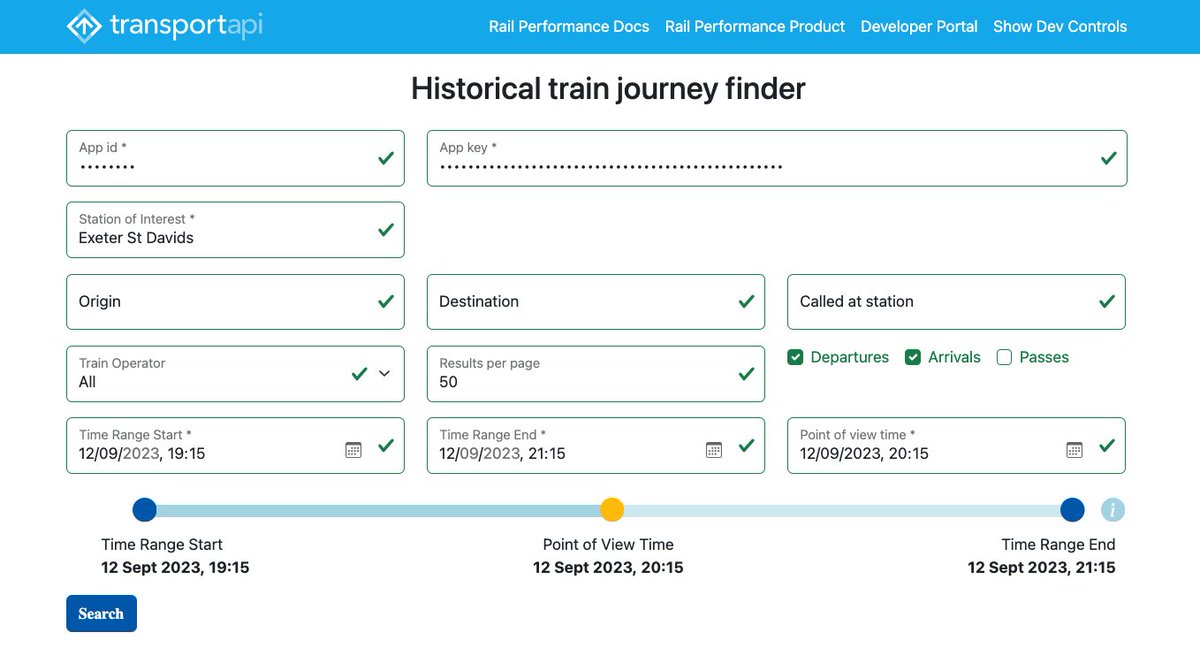1200x648 pixels.
Task: Click the Arrivals label text
Action: click(954, 357)
